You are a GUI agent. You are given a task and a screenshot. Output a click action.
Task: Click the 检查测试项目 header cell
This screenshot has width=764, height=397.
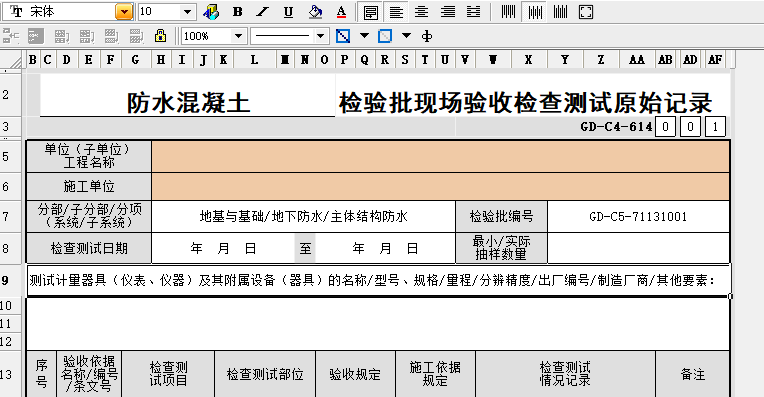[x=168, y=374]
